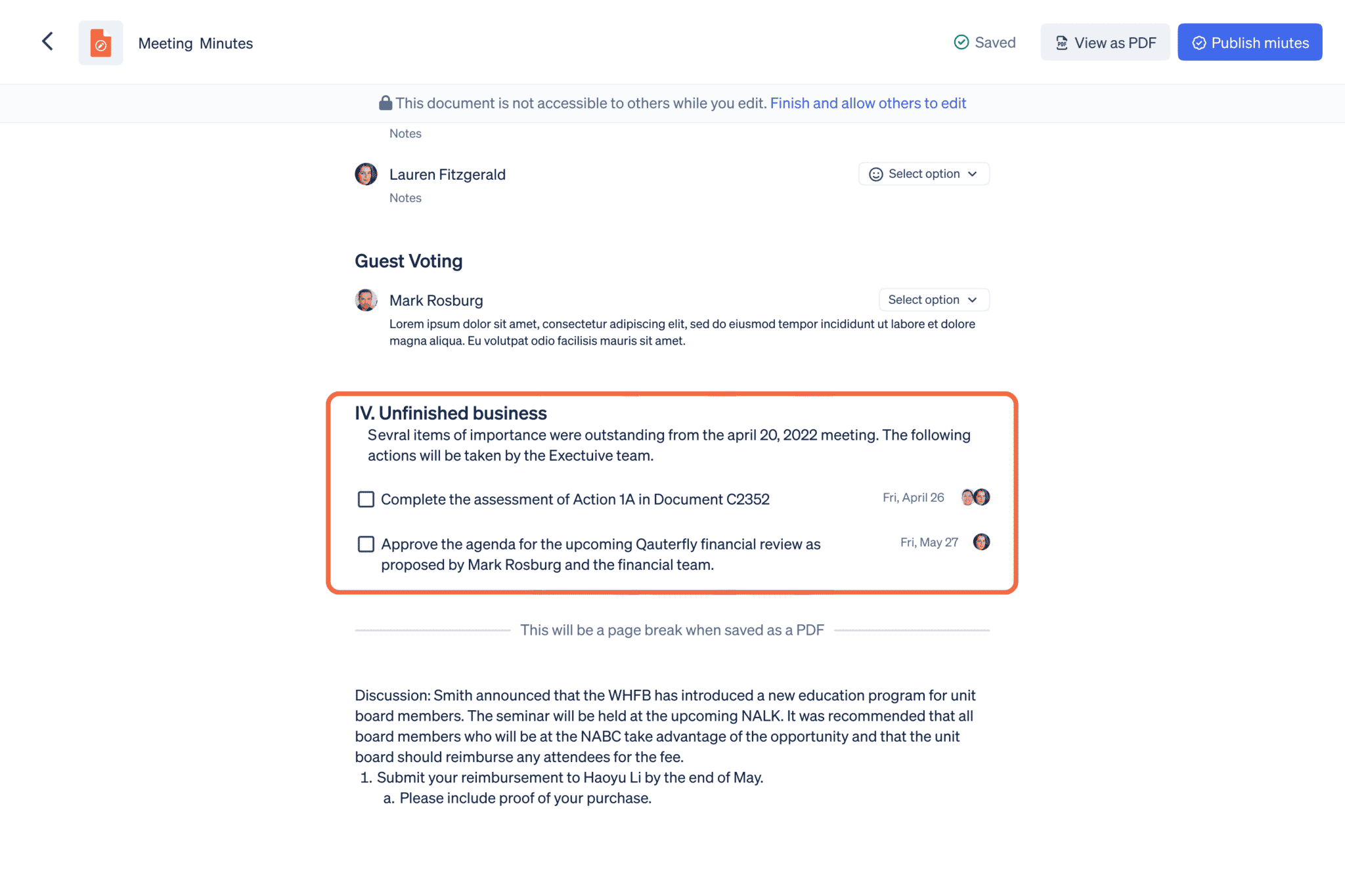
Task: Click Lauren Fitzgerald's profile avatar
Action: (366, 174)
